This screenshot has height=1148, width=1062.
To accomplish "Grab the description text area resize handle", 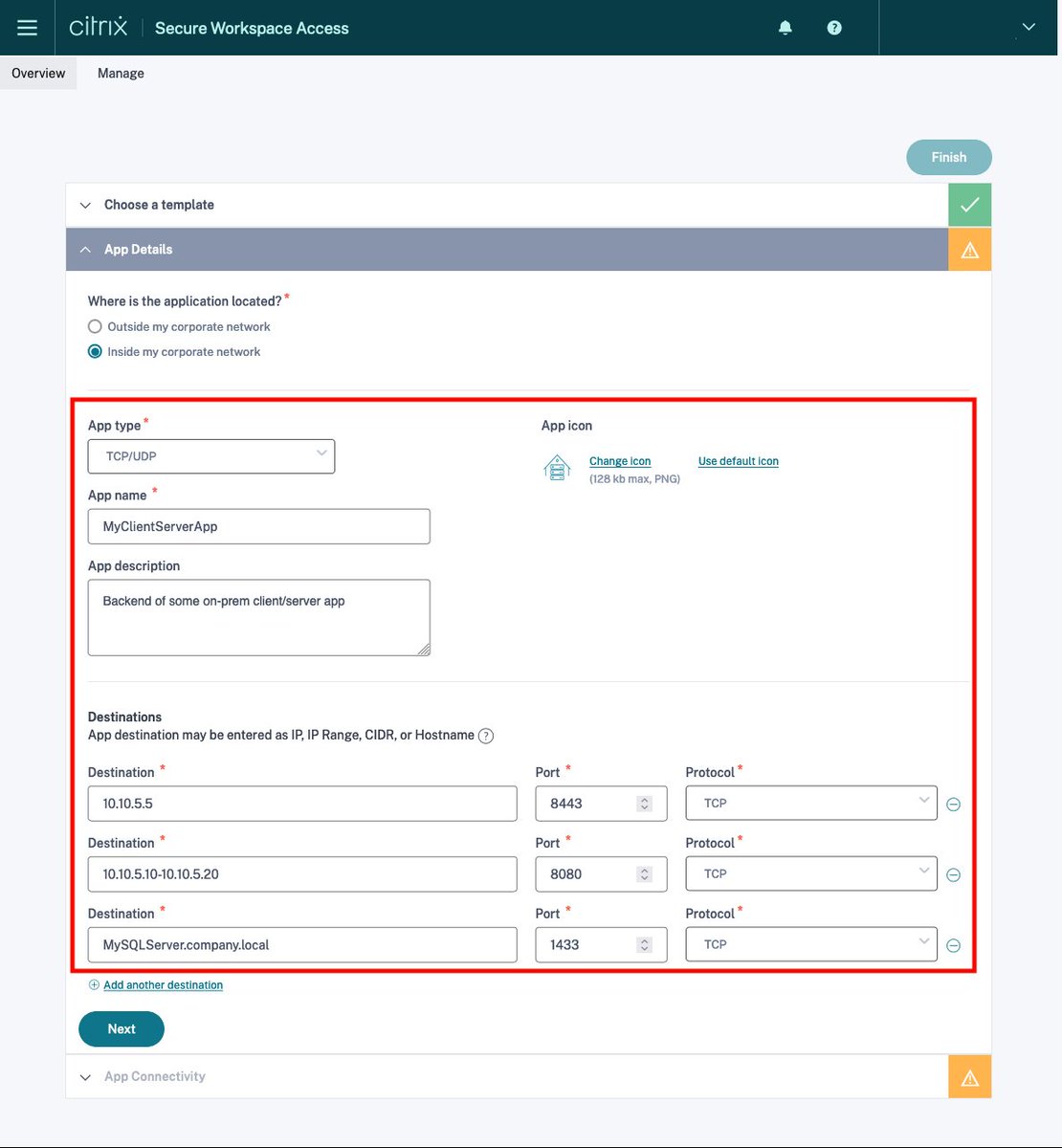I will (x=424, y=650).
